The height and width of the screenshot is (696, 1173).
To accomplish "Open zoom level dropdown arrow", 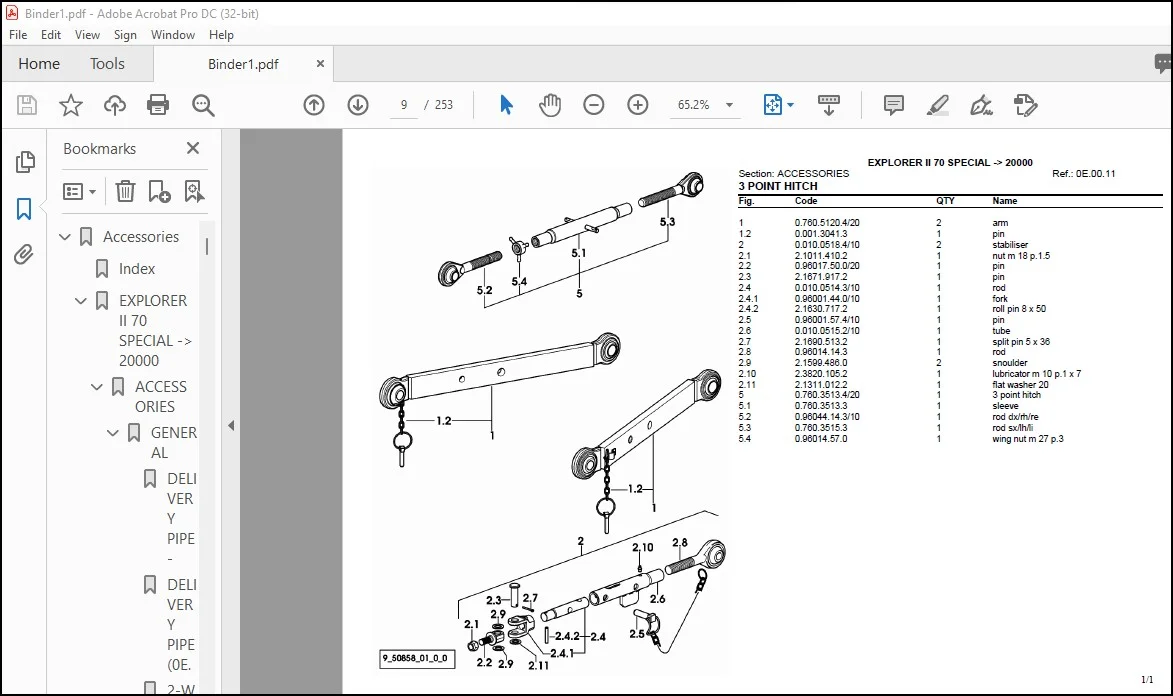I will pos(729,105).
